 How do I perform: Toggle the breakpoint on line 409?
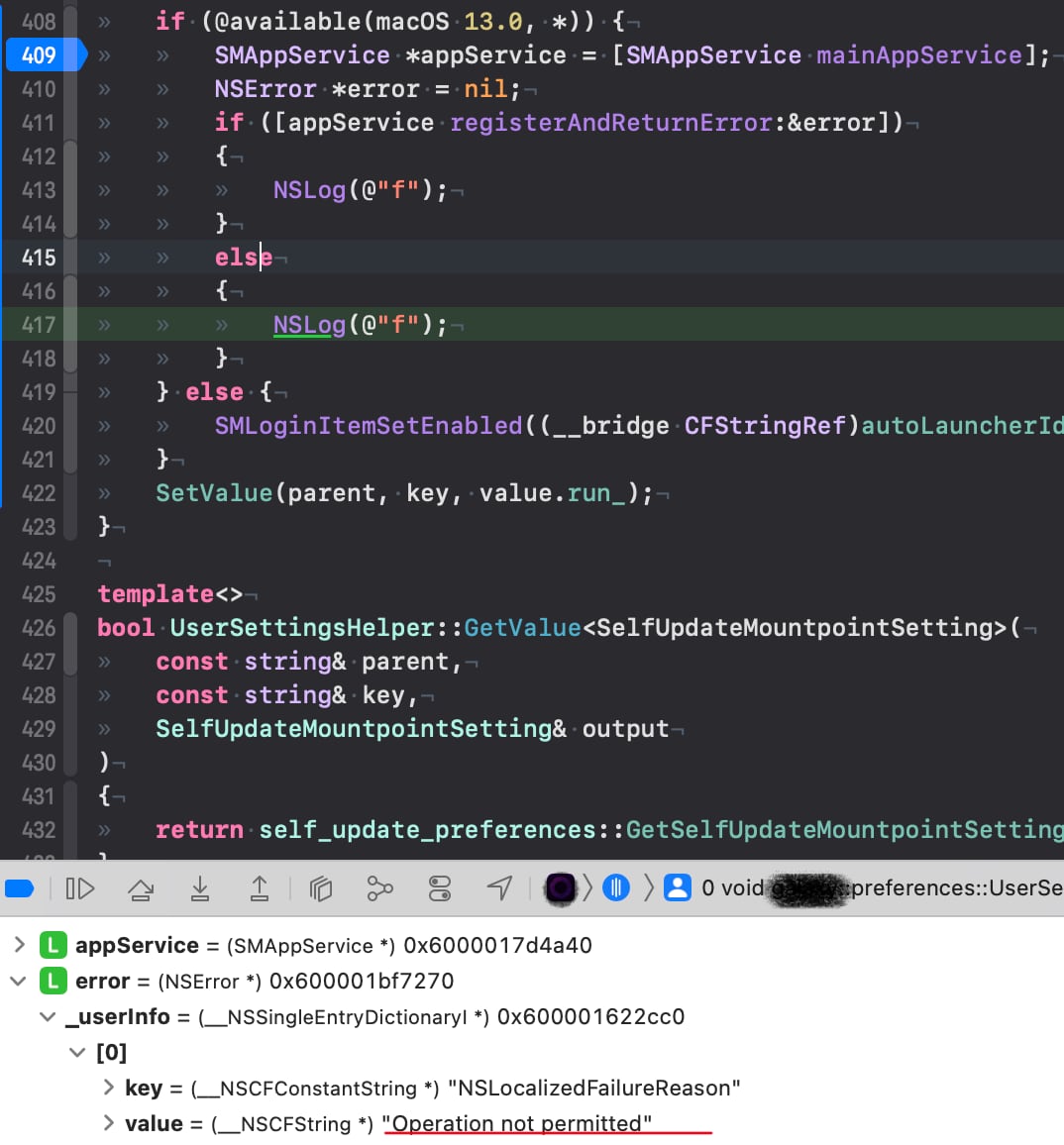pyautogui.click(x=40, y=55)
